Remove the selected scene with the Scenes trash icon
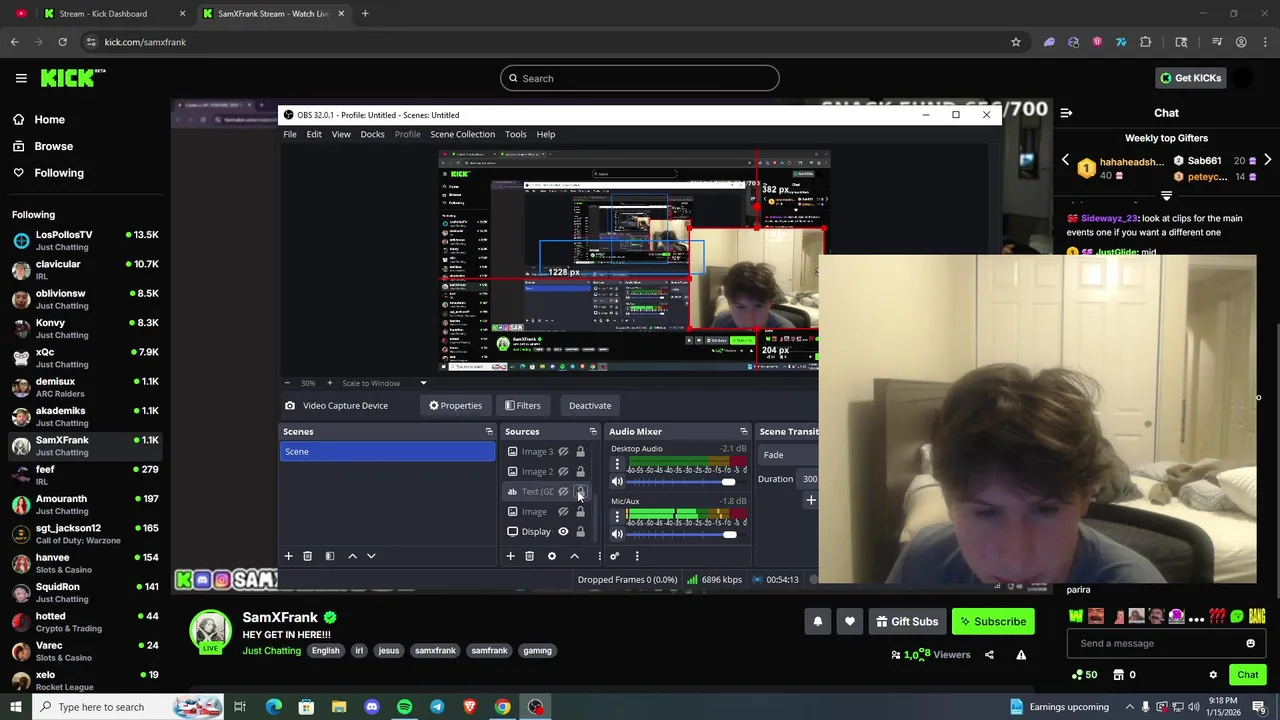Image resolution: width=1280 pixels, height=720 pixels. coord(307,556)
